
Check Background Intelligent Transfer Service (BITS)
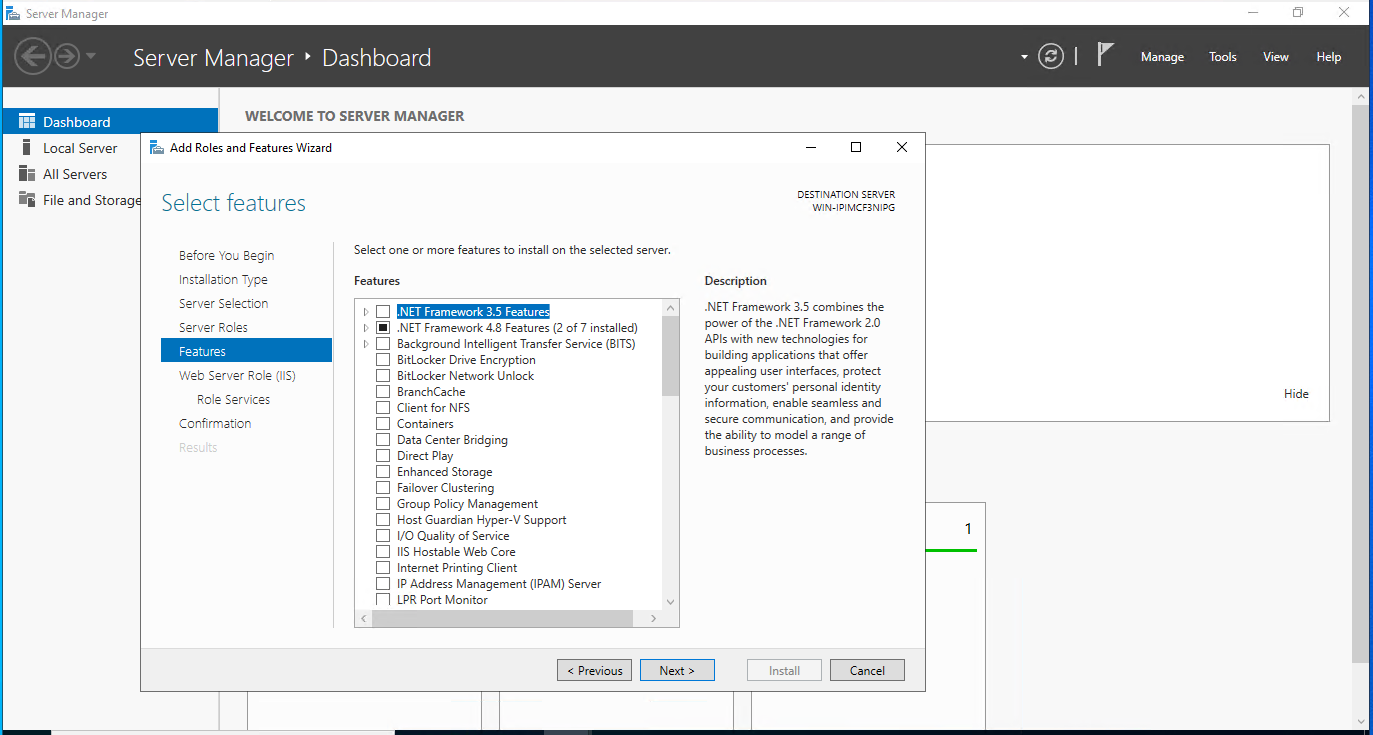pyautogui.click(x=383, y=344)
